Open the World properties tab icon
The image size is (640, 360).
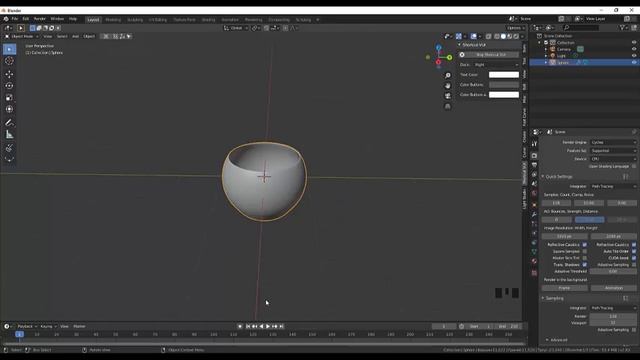click(x=534, y=193)
